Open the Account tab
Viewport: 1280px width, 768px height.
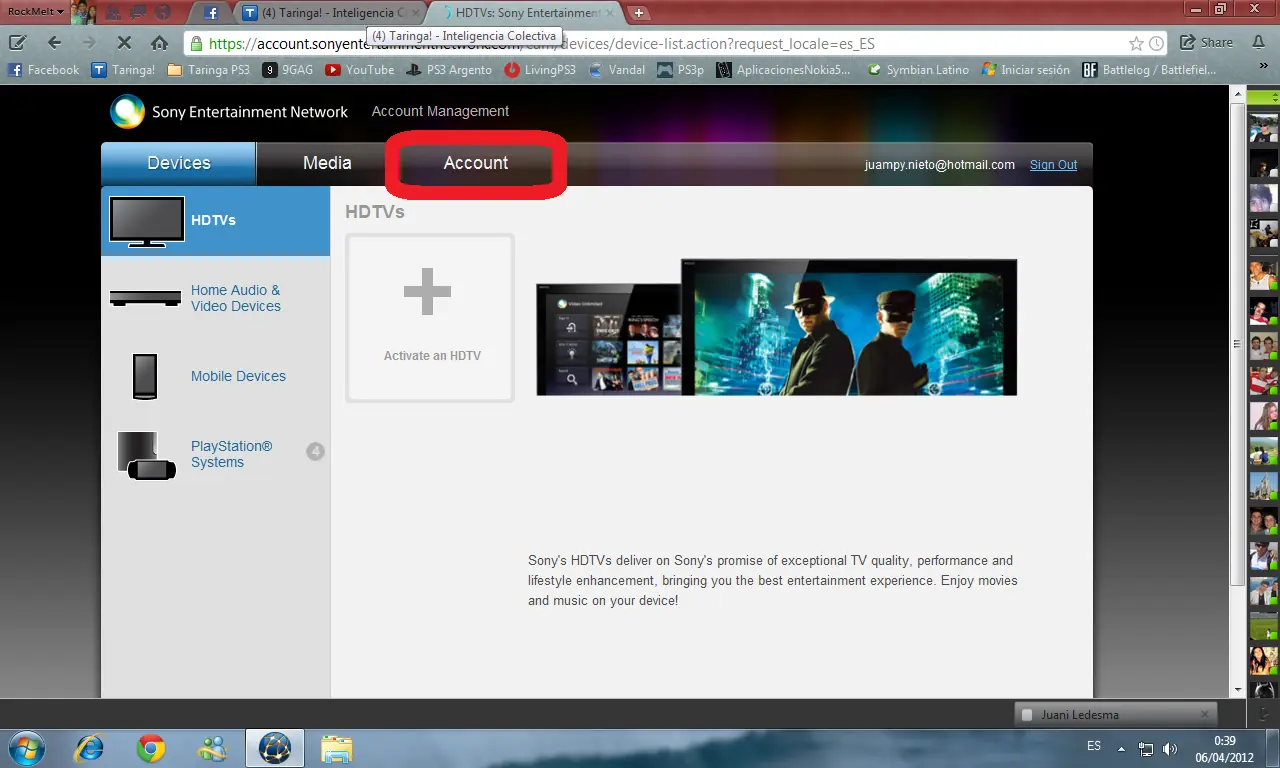click(x=476, y=163)
